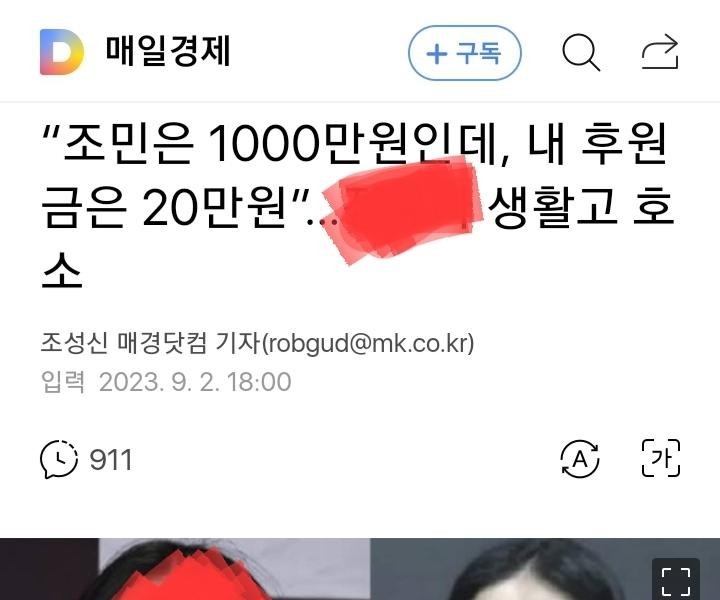720x600 pixels.
Task: Open the Daum D logo home
Action: coord(62,52)
